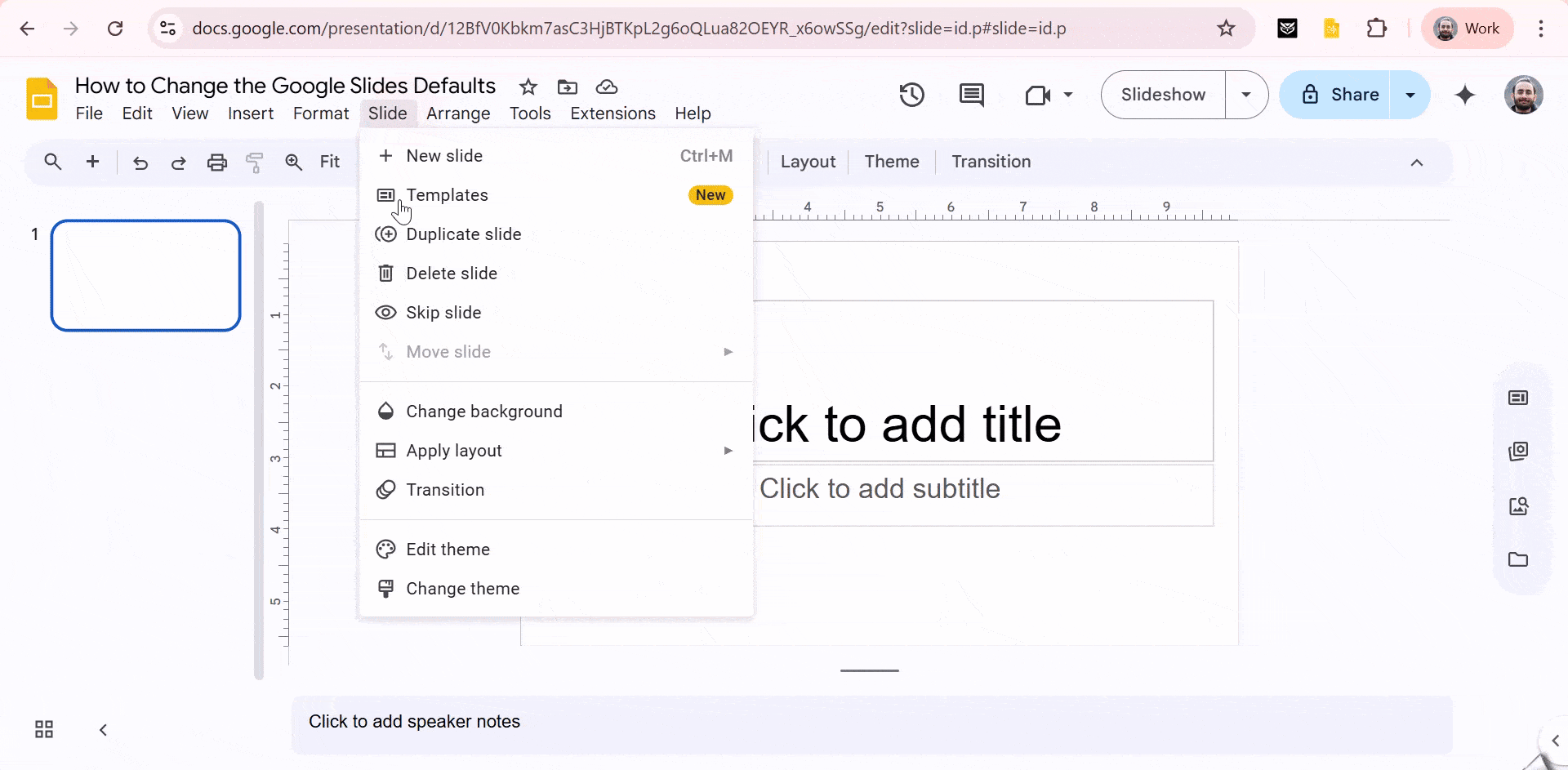Open the Slideshow dropdown arrow
Screen dimensions: 1568x770
[x=1246, y=95]
